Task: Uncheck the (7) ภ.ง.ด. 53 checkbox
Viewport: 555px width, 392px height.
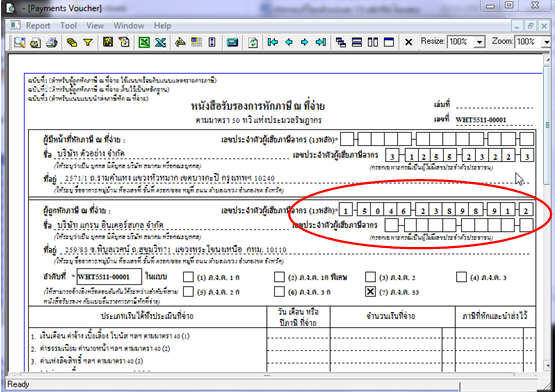Action: click(x=370, y=291)
